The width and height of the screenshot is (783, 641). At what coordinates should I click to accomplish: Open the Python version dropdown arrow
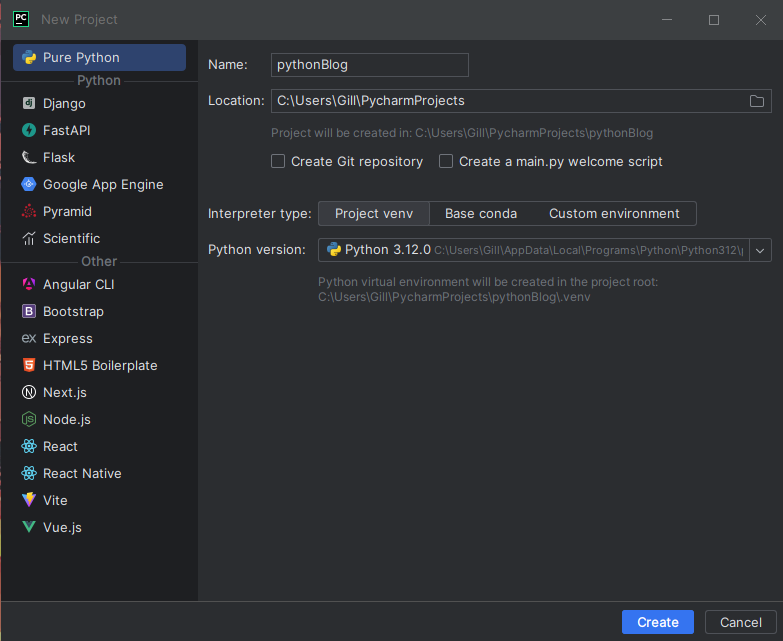pyautogui.click(x=760, y=250)
